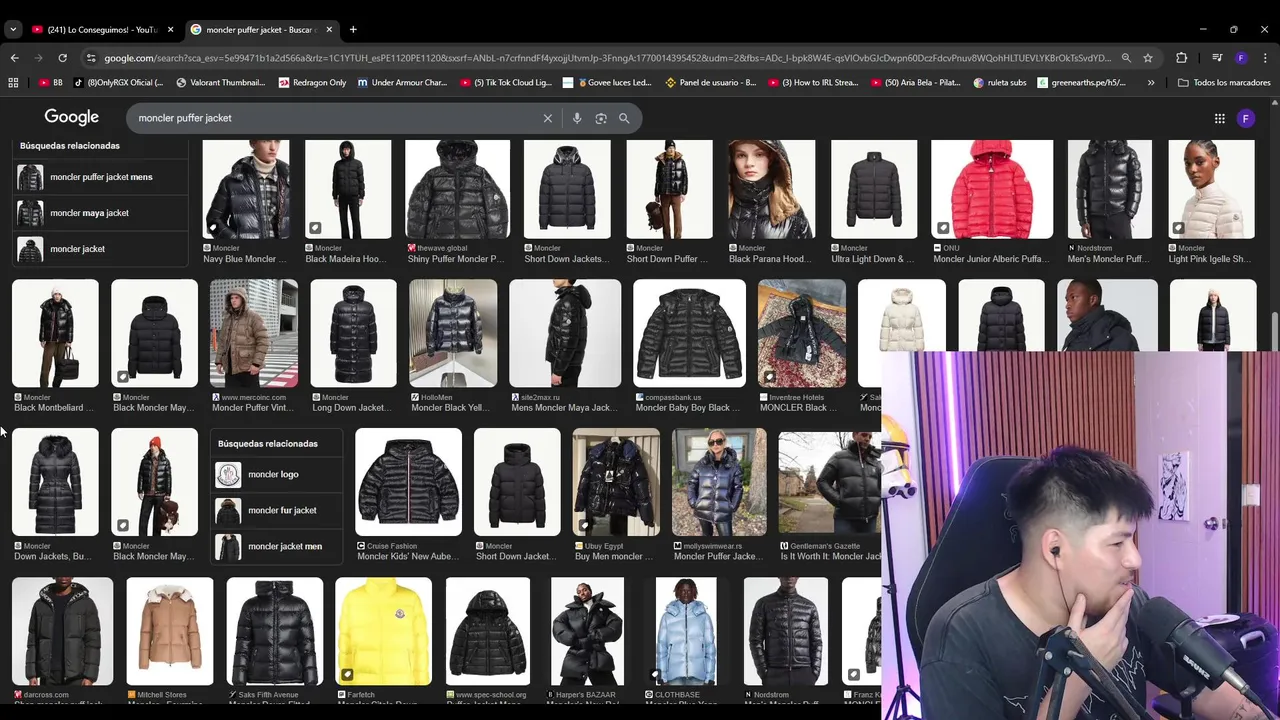
Task: Click the voice search microphone icon
Action: (x=577, y=118)
